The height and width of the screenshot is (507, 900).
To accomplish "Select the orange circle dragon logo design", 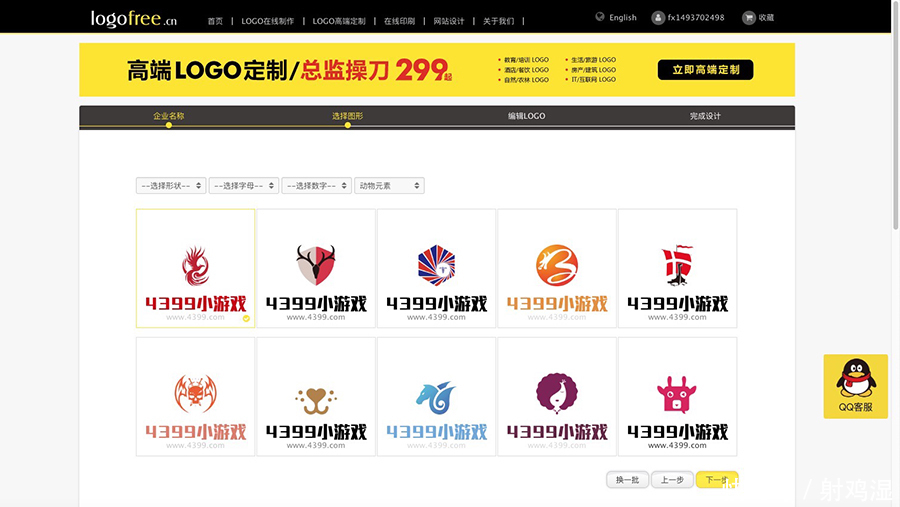I will pos(557,268).
